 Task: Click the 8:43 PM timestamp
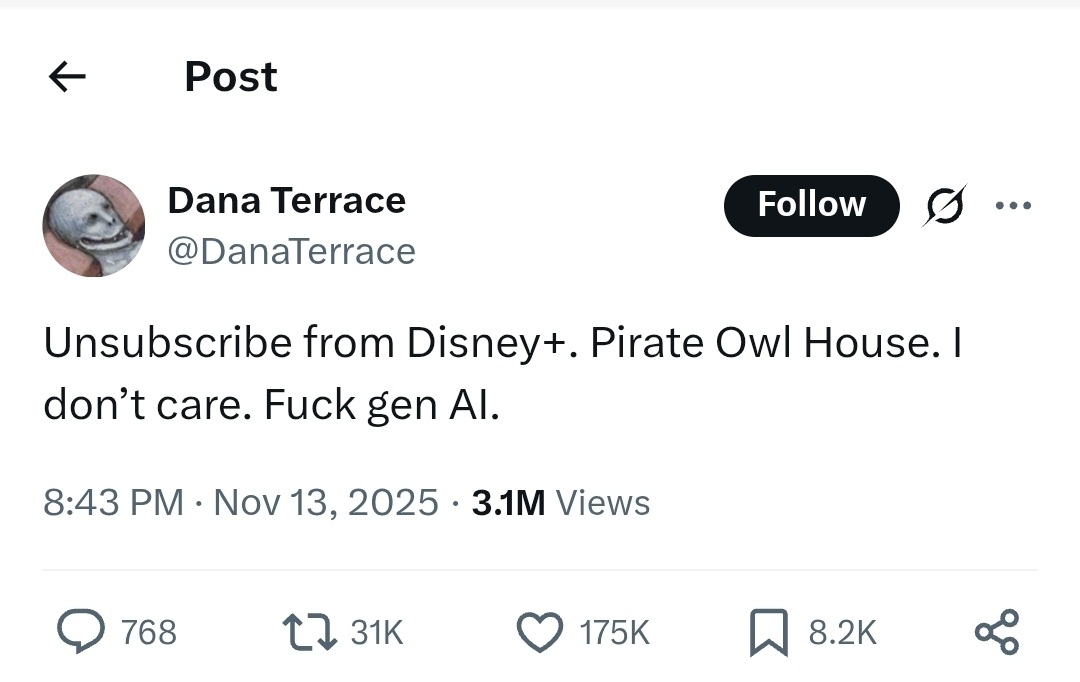coord(113,502)
